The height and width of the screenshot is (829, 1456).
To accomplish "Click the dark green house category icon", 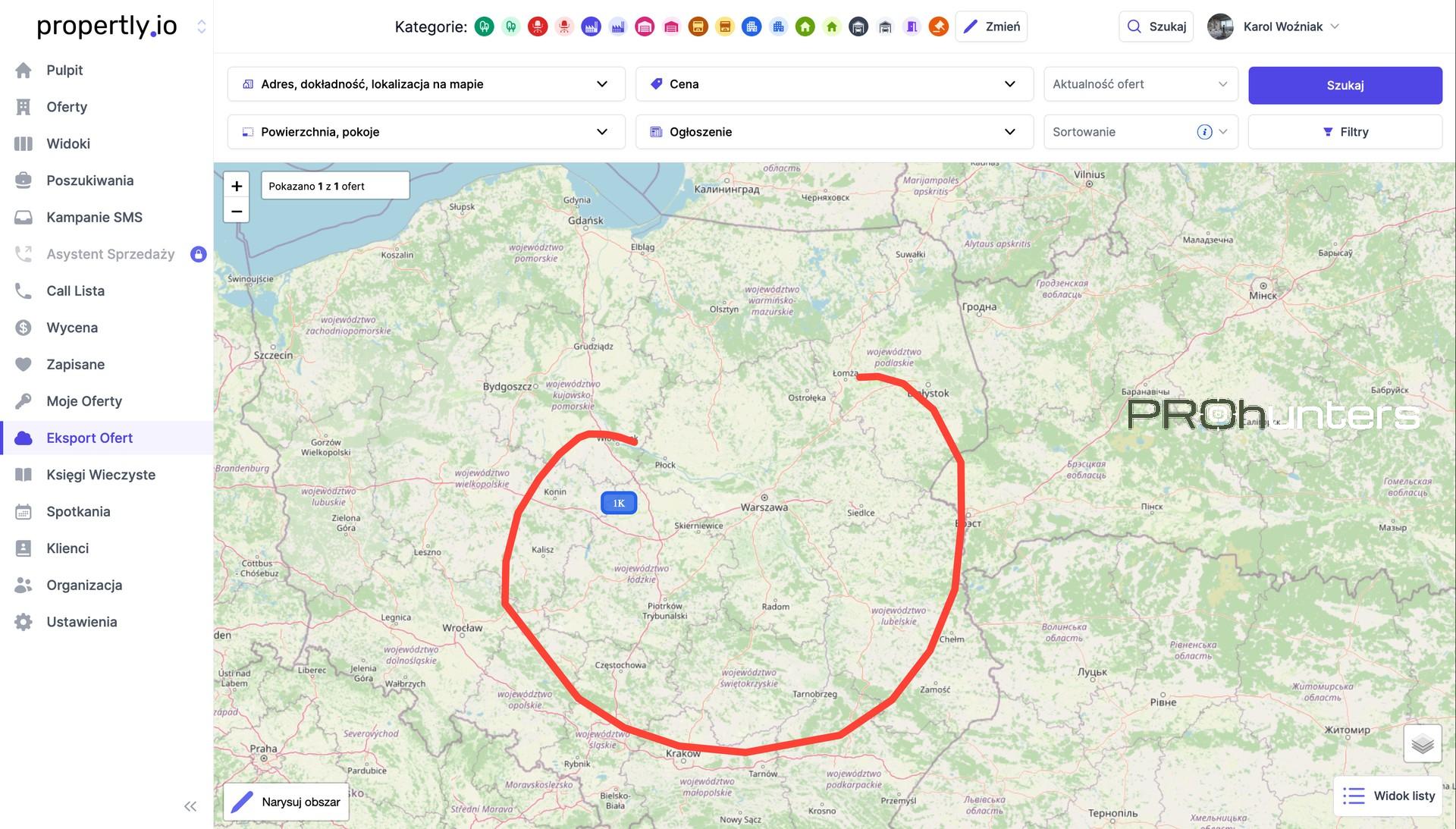I will coord(805,27).
